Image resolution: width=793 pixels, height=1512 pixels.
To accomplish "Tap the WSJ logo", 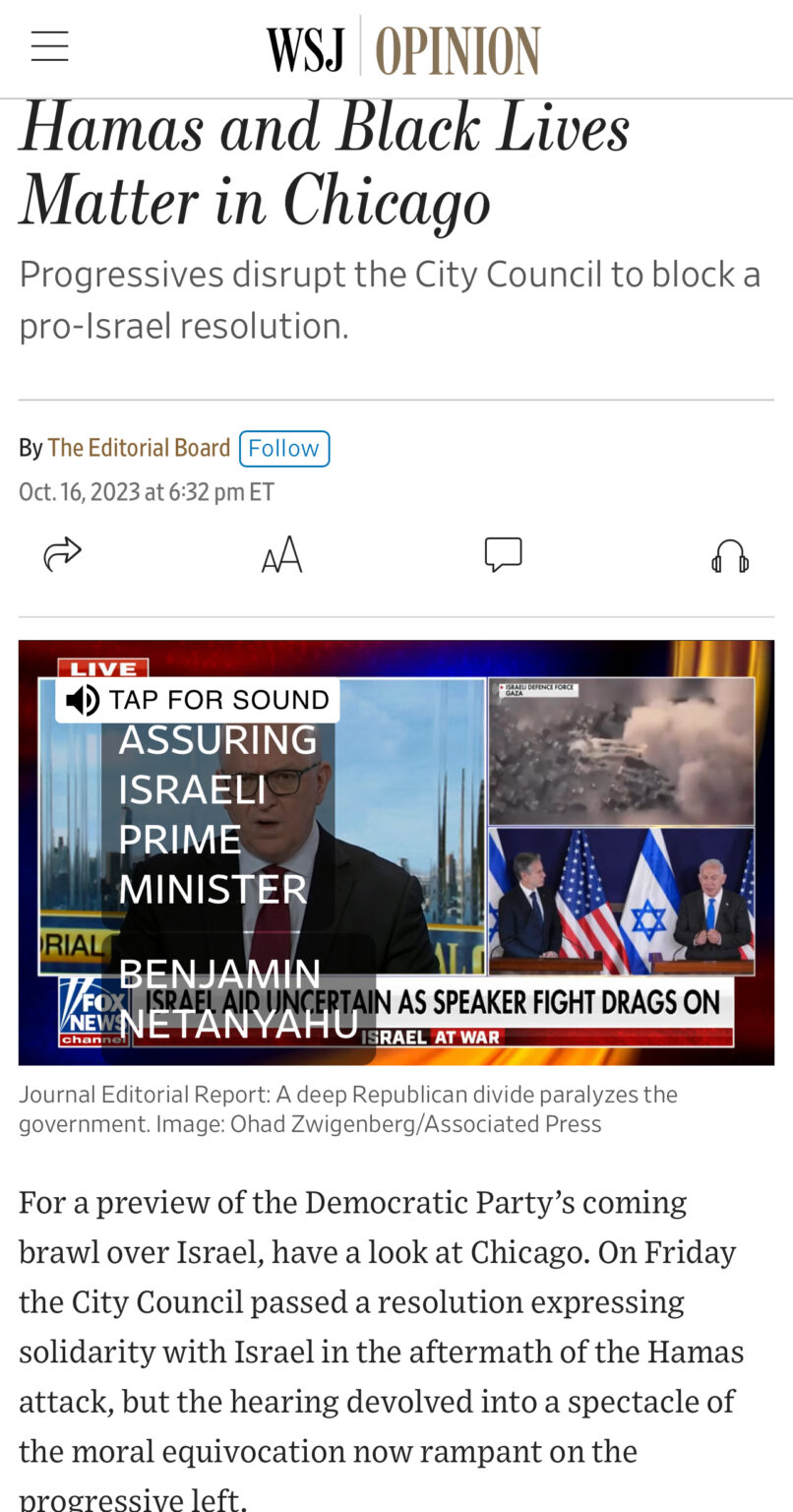I will tap(305, 47).
